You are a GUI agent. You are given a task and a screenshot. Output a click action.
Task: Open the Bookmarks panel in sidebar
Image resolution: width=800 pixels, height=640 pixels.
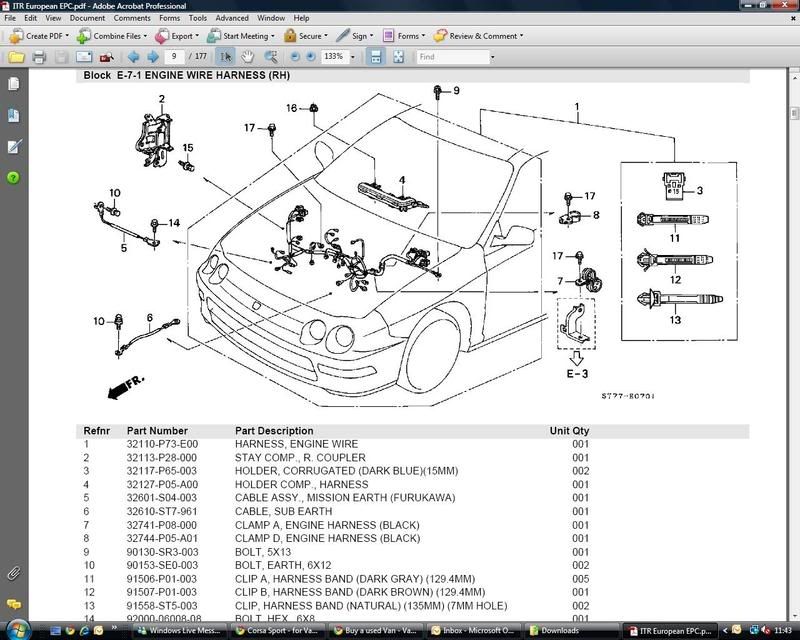(13, 116)
